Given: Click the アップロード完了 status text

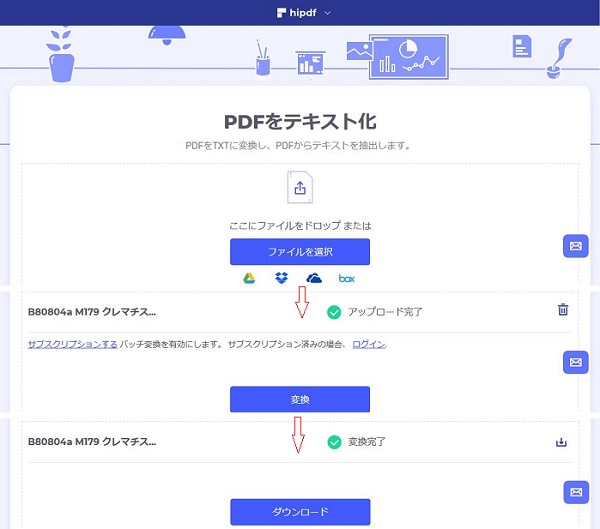Looking at the screenshot, I should (385, 312).
